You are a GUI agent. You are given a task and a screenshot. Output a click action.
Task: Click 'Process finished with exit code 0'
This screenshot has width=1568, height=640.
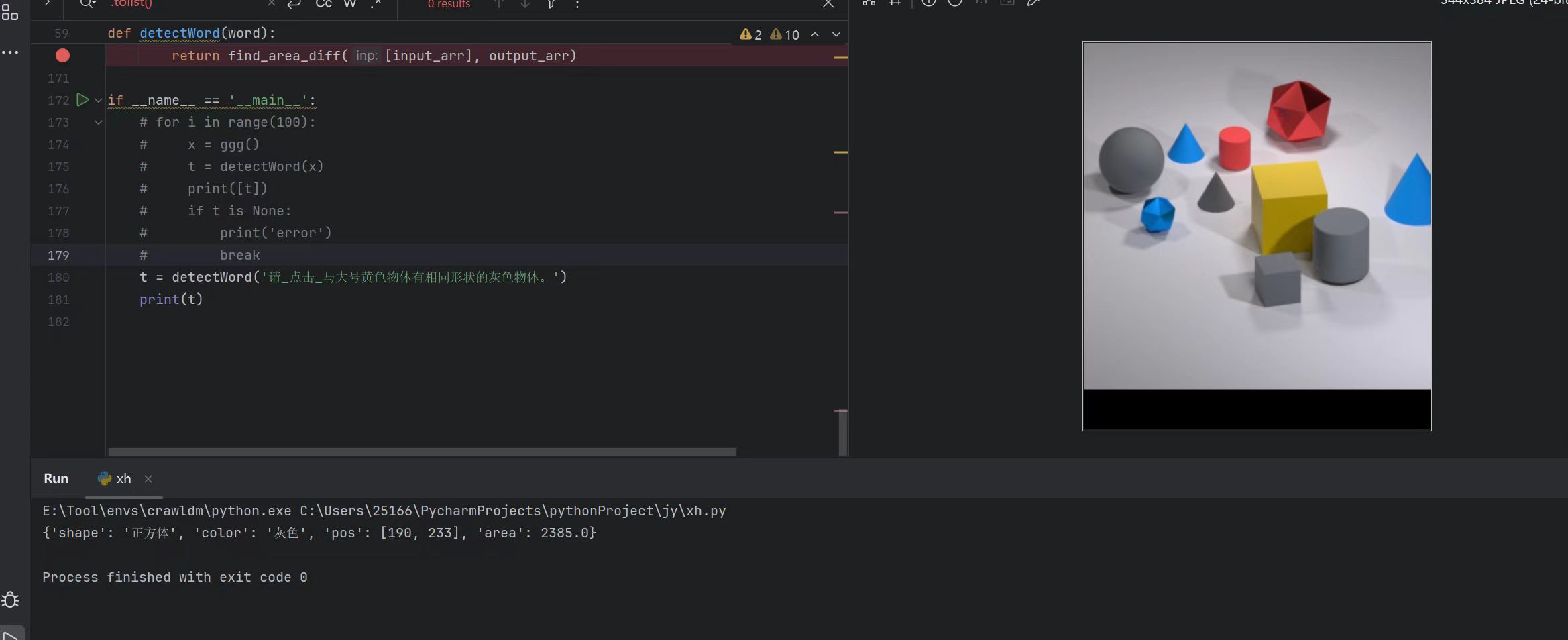tap(175, 577)
